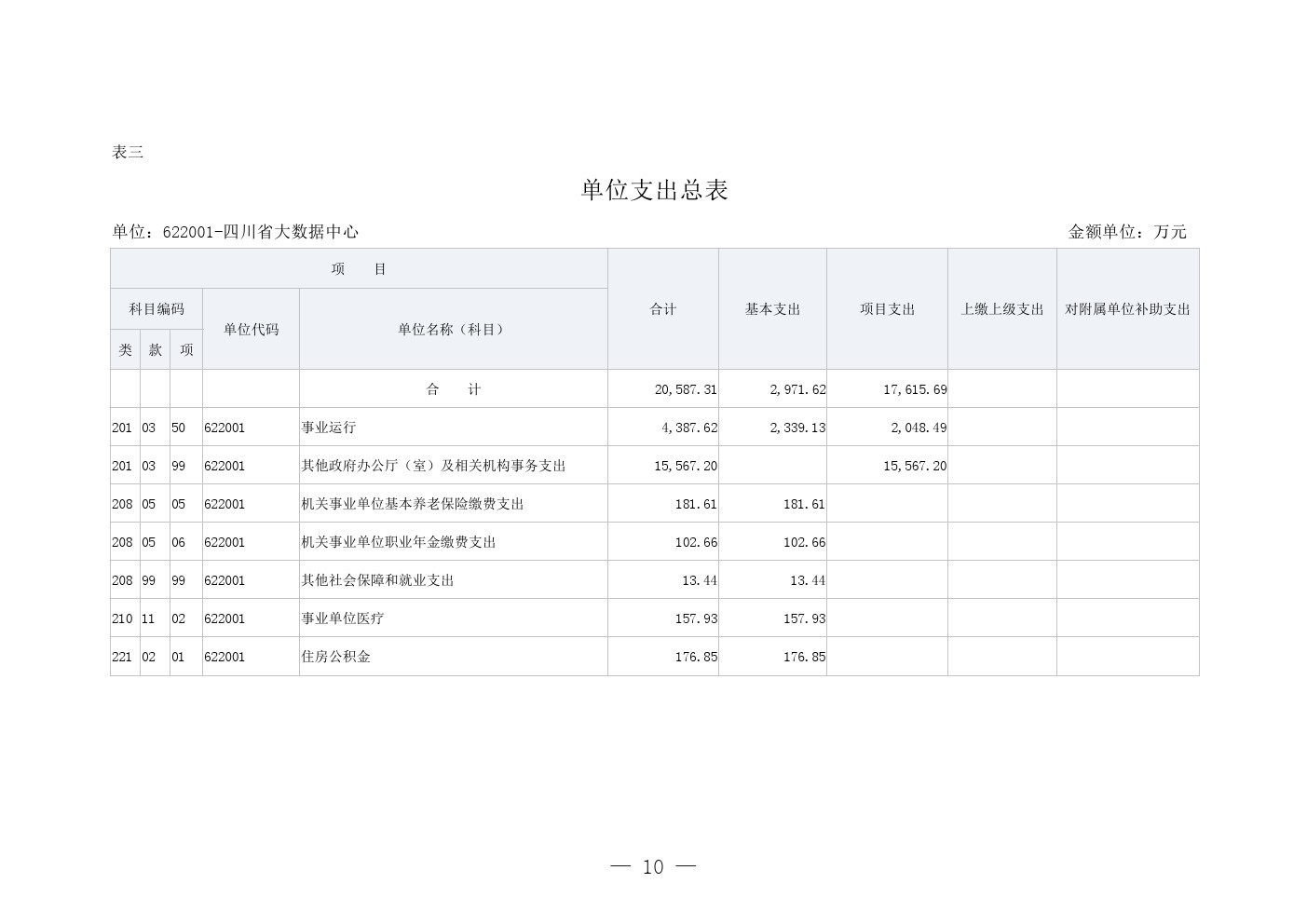Click the 科目编码 column header
This screenshot has width=1307, height=924.
tap(157, 309)
